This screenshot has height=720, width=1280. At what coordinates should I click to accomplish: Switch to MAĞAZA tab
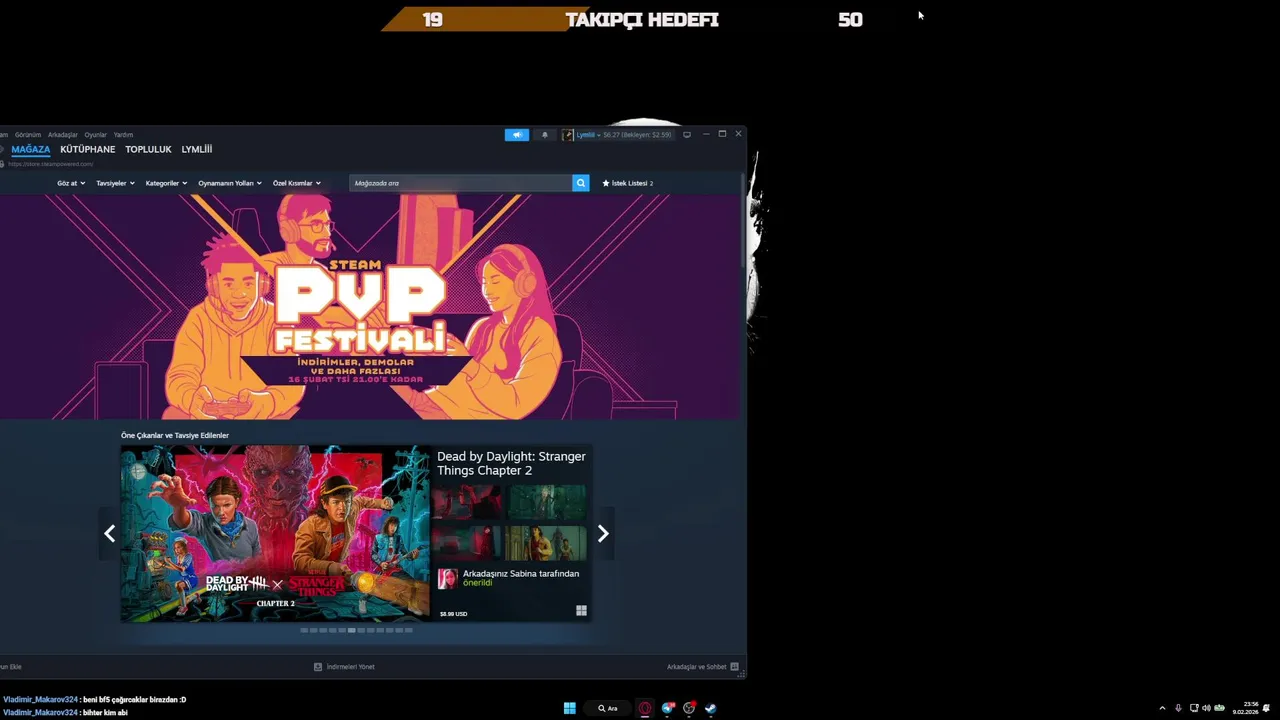[31, 149]
